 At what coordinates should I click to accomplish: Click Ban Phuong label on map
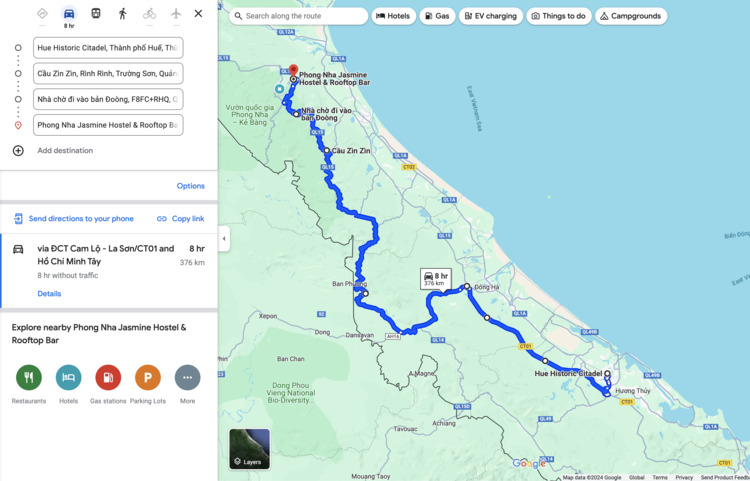tap(349, 284)
